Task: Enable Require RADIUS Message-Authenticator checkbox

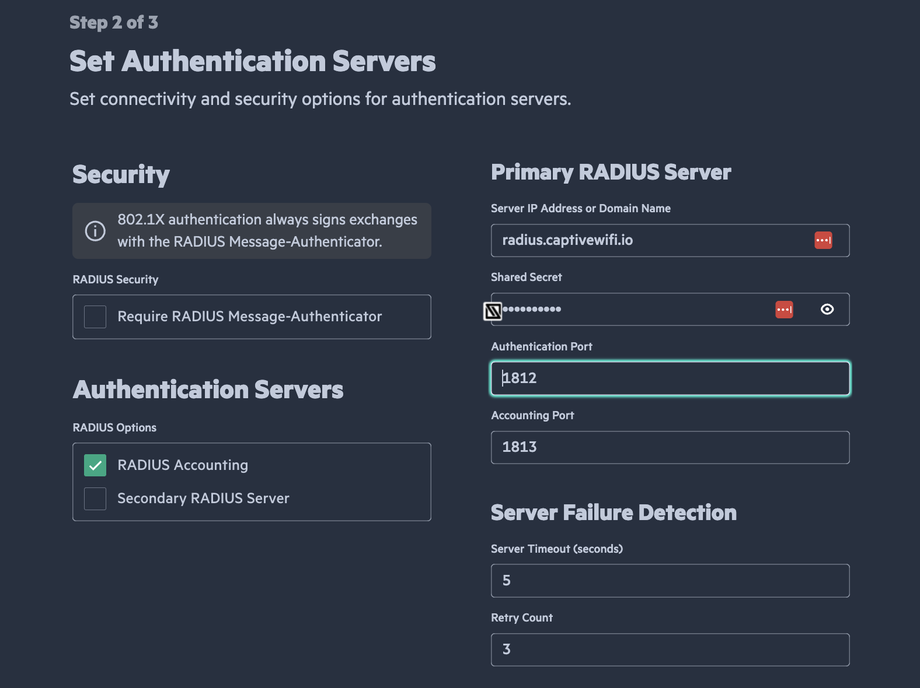Action: (x=95, y=317)
